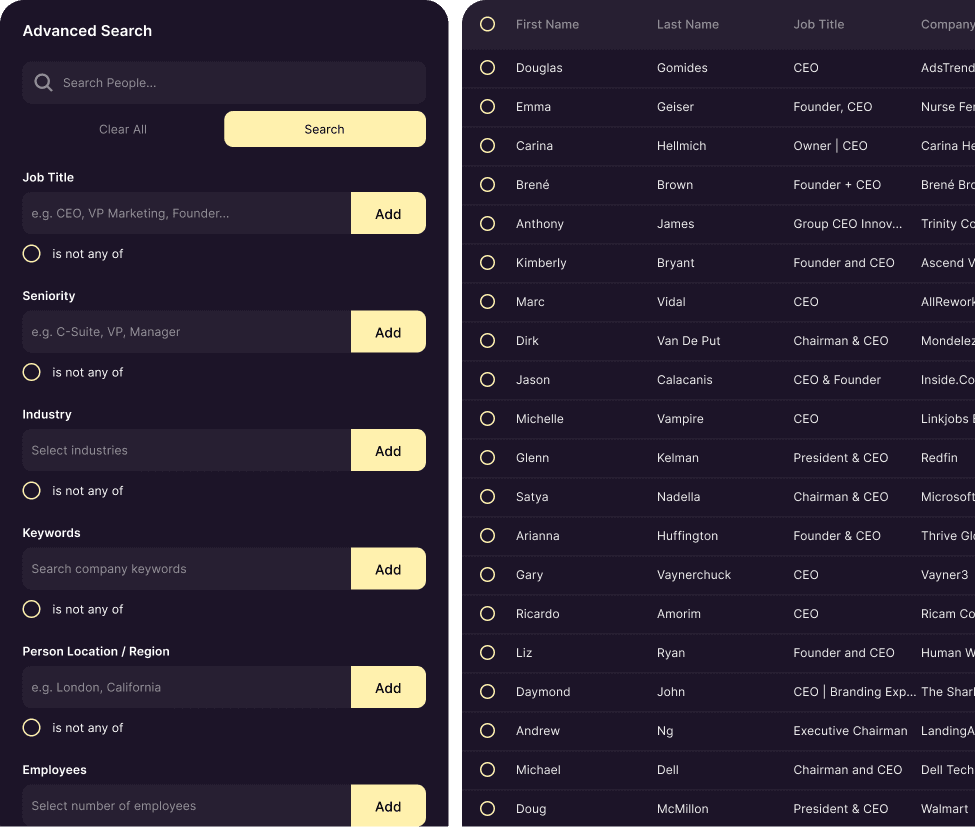
Task: Add a Person Location / Region filter
Action: tap(388, 687)
